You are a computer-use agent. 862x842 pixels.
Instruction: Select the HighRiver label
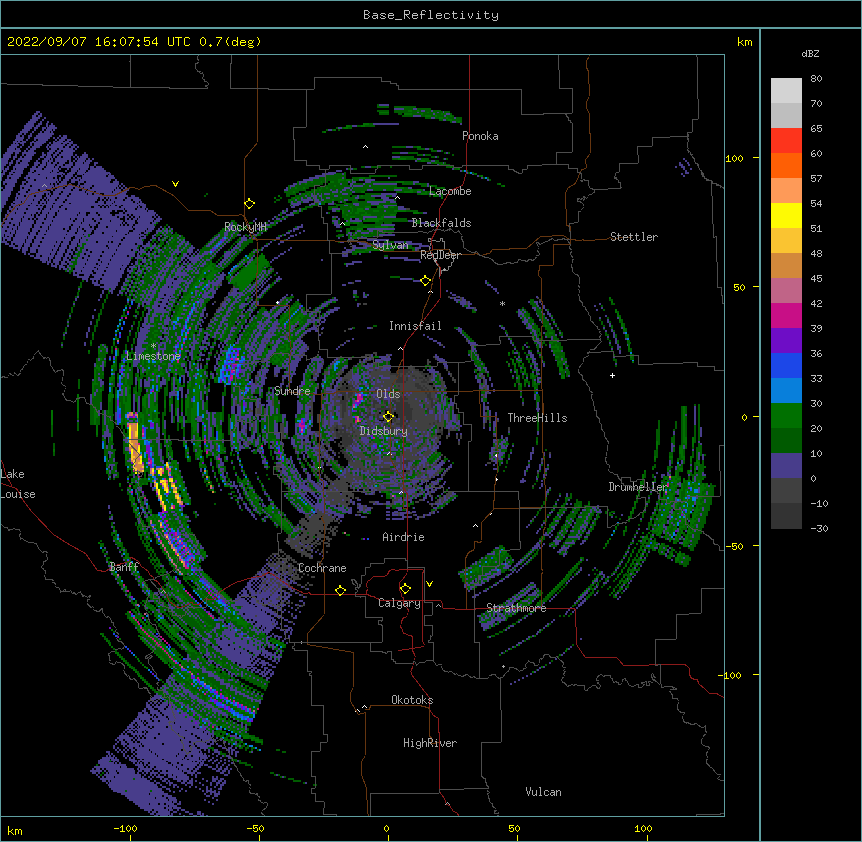tap(430, 743)
